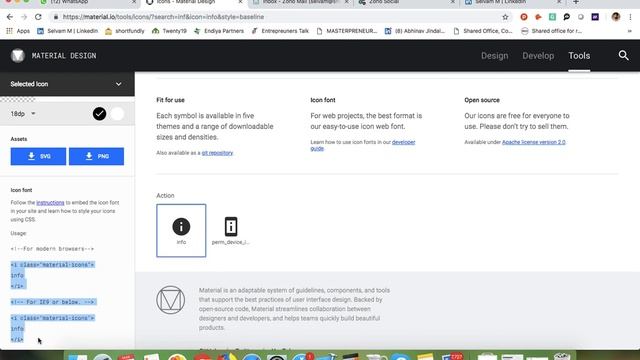Click the "For IE9 or below" code comment

tap(53, 302)
